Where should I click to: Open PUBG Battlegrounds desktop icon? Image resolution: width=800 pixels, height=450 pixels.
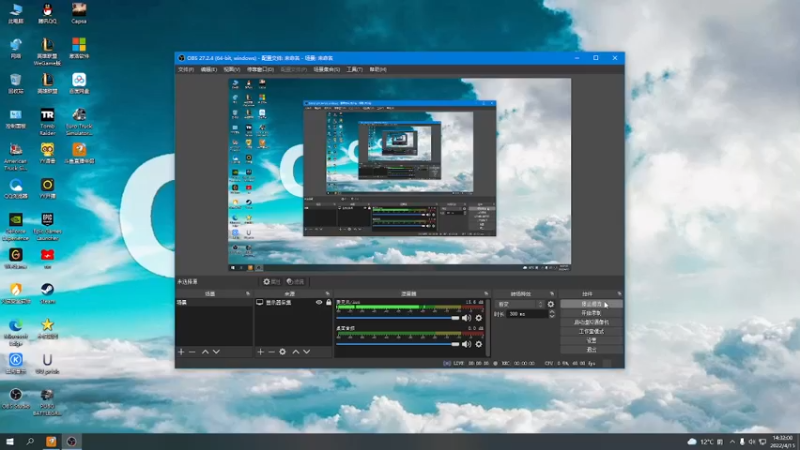47,402
